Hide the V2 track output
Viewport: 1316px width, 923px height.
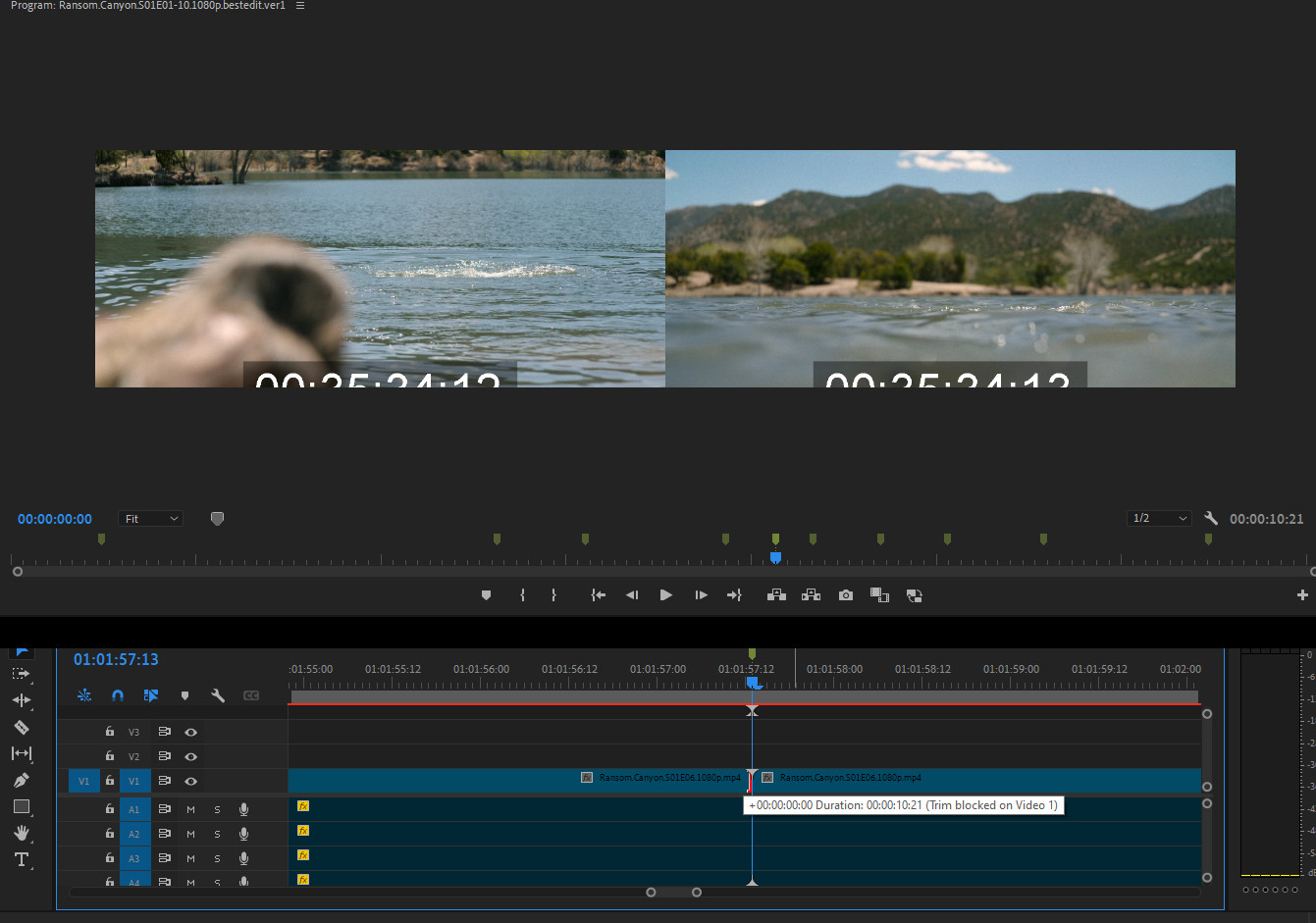(x=190, y=756)
